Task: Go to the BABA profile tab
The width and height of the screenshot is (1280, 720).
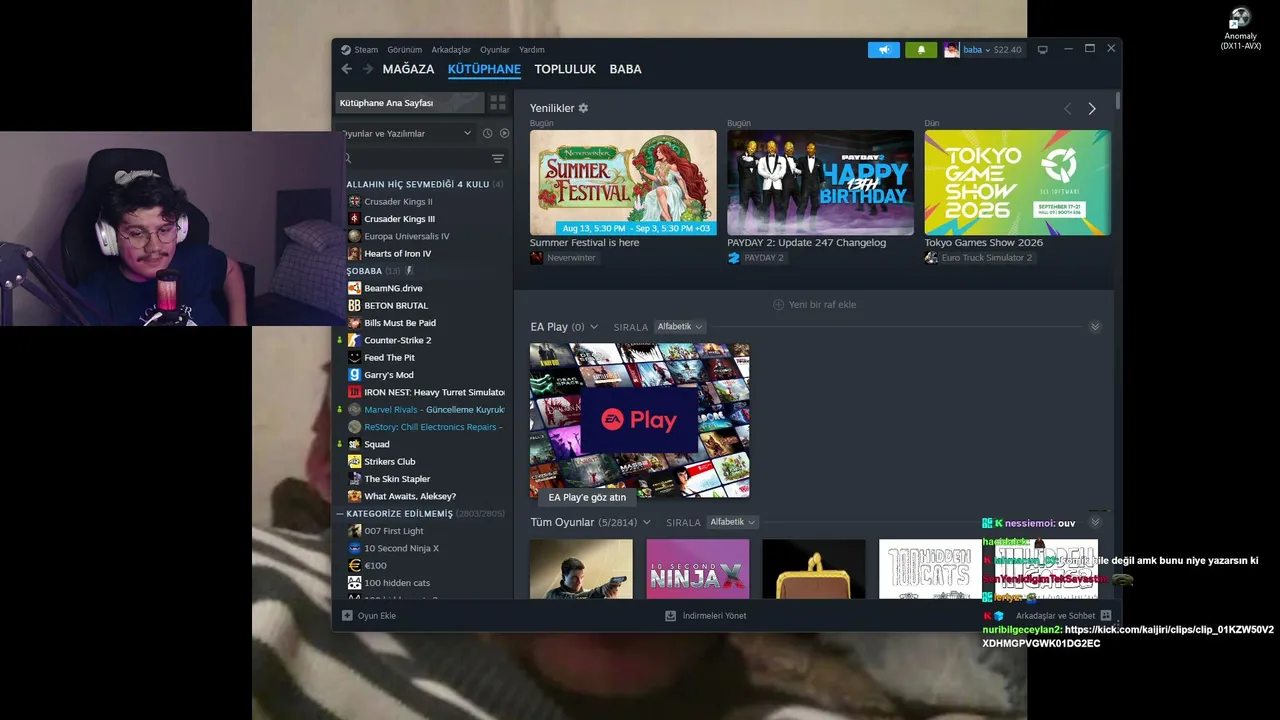Action: point(626,69)
